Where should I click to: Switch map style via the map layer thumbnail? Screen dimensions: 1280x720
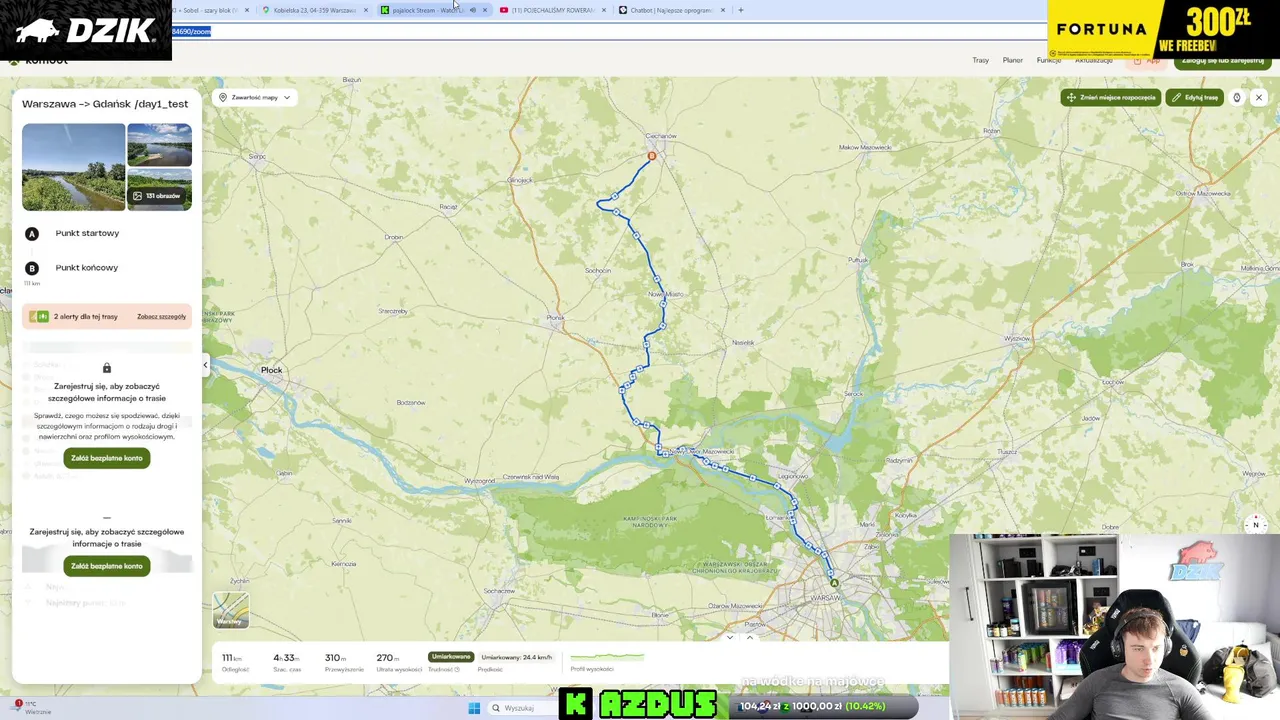click(230, 610)
